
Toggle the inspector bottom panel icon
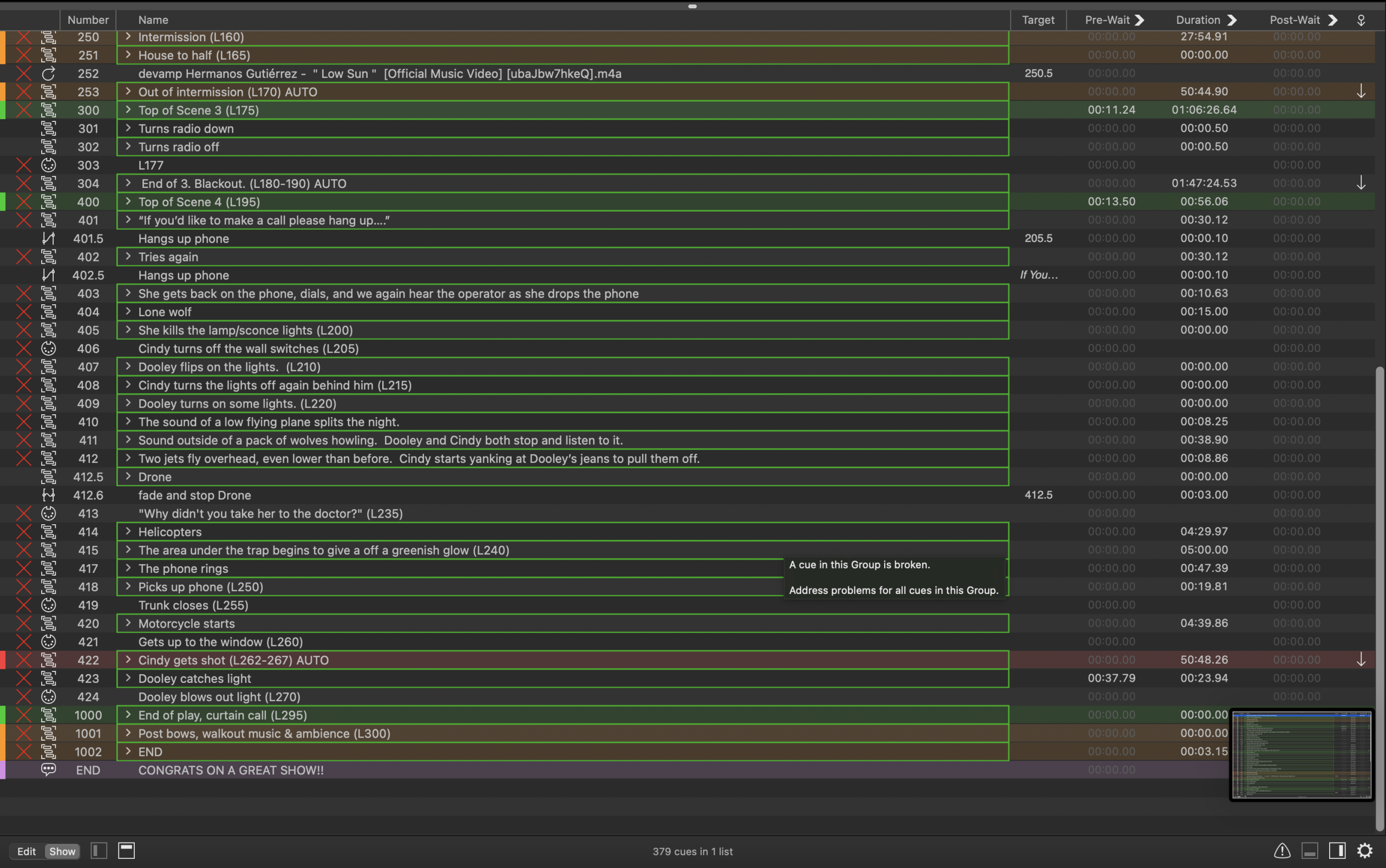(1310, 850)
